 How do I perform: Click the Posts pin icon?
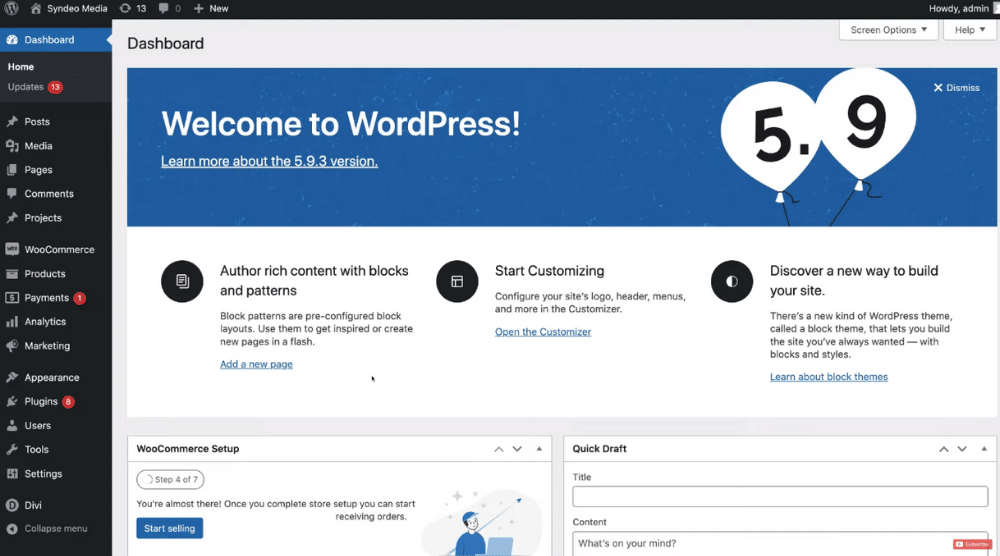coord(12,121)
